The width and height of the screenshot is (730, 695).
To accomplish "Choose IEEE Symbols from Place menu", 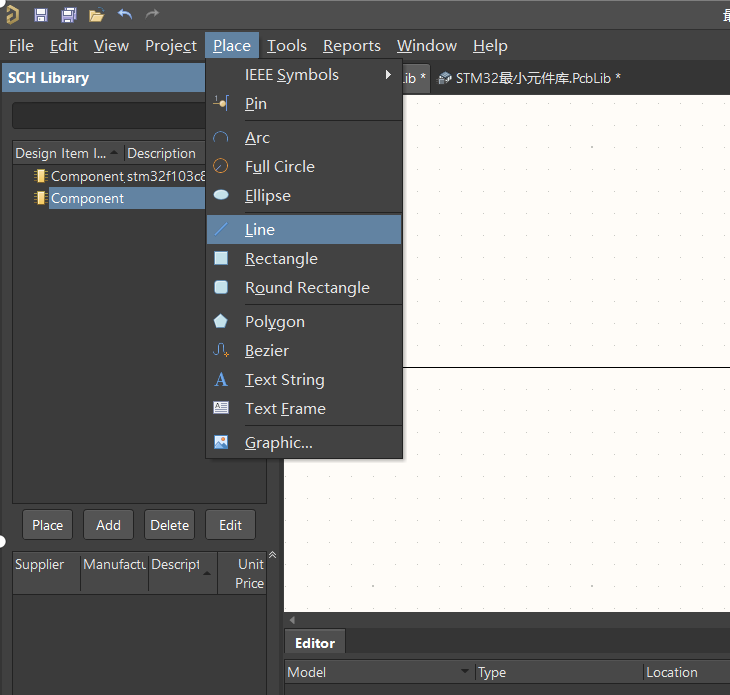I will pos(304,74).
